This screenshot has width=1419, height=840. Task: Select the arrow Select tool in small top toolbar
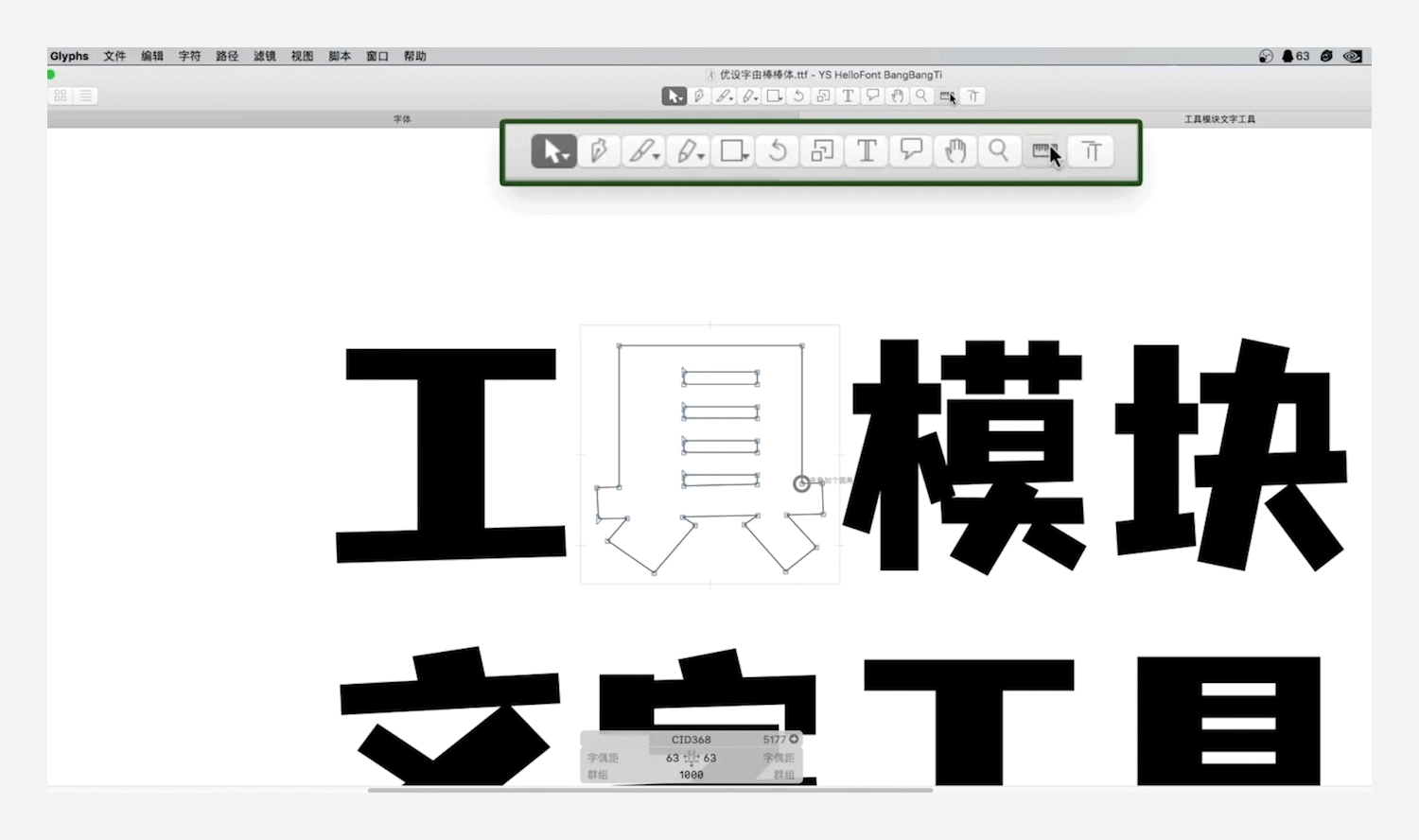(674, 96)
